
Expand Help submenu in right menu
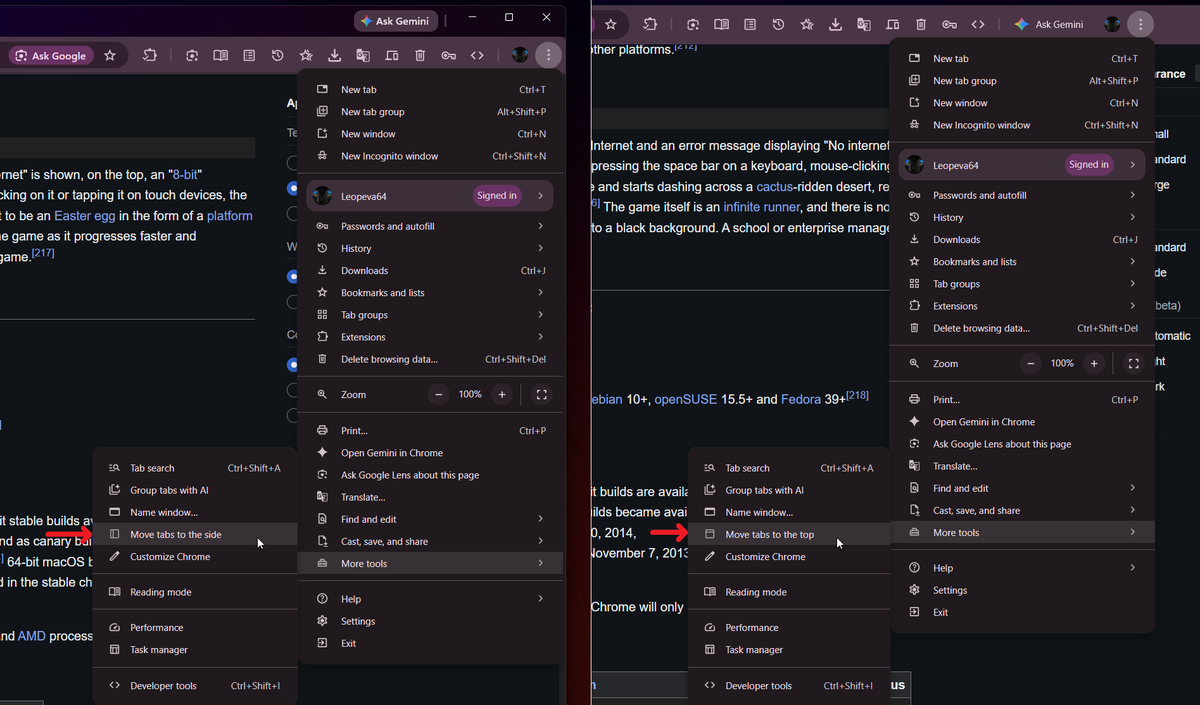(1022, 568)
